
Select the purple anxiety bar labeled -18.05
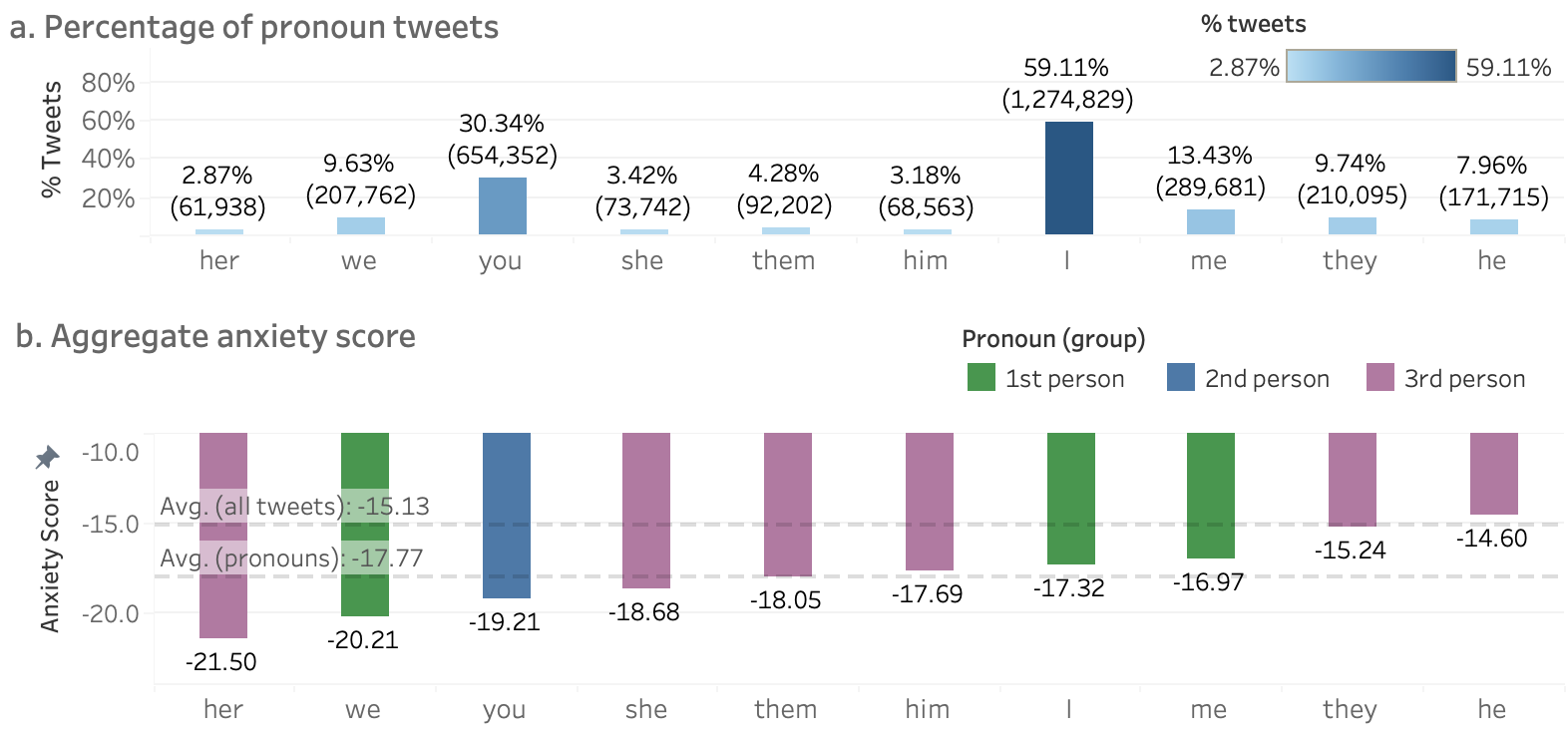[x=787, y=505]
